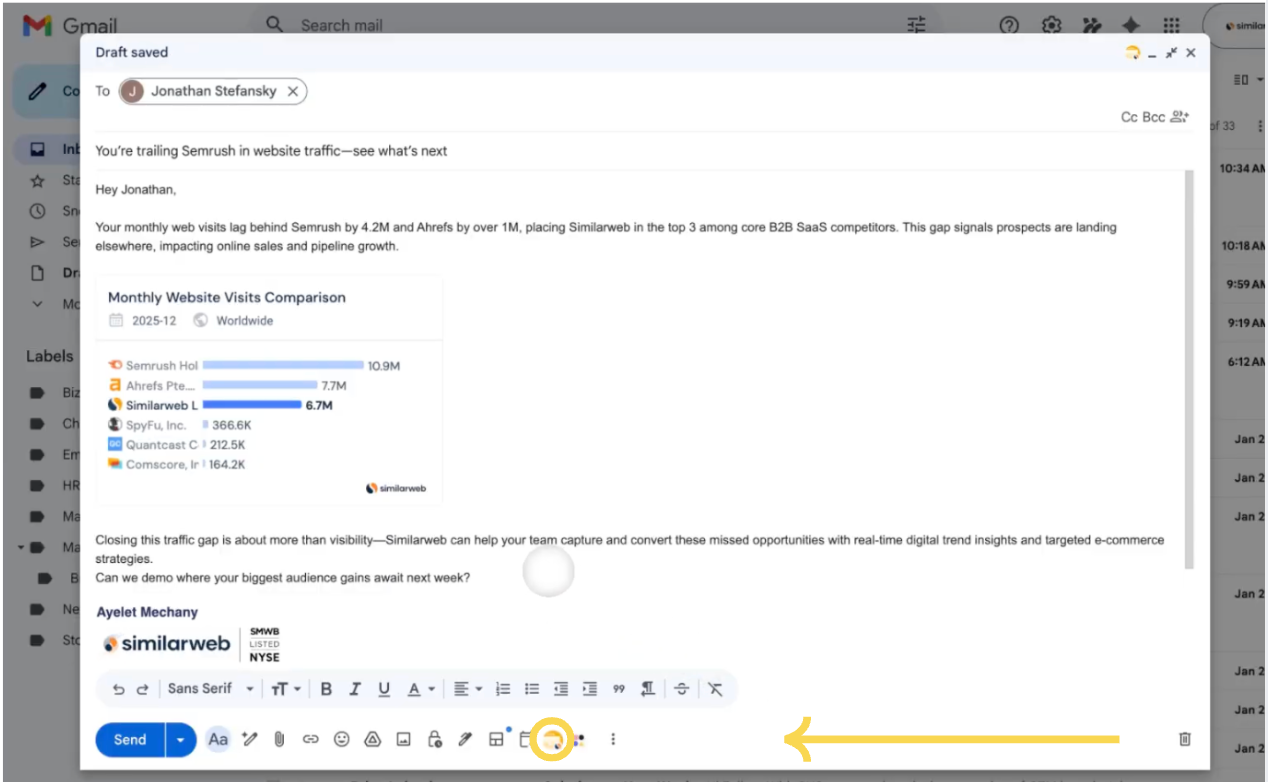Choose a layout template icon
Image resolution: width=1268 pixels, height=782 pixels.
click(x=496, y=740)
